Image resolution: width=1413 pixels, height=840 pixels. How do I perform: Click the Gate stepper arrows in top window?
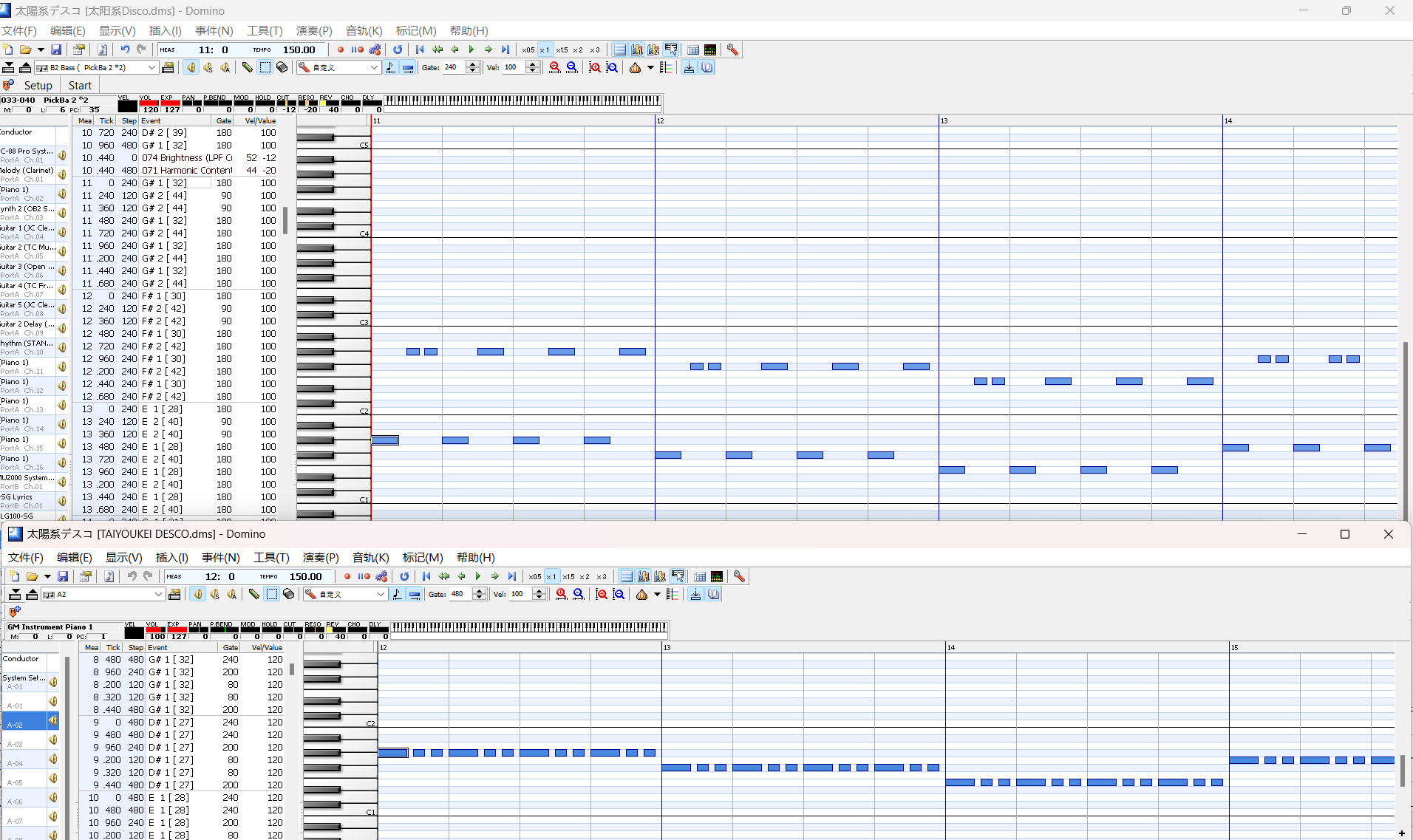click(473, 67)
